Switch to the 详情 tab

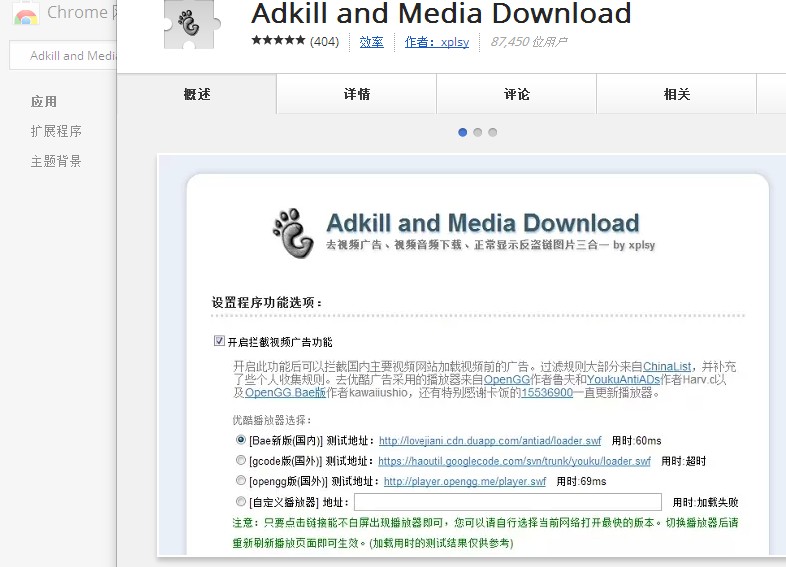(x=357, y=94)
